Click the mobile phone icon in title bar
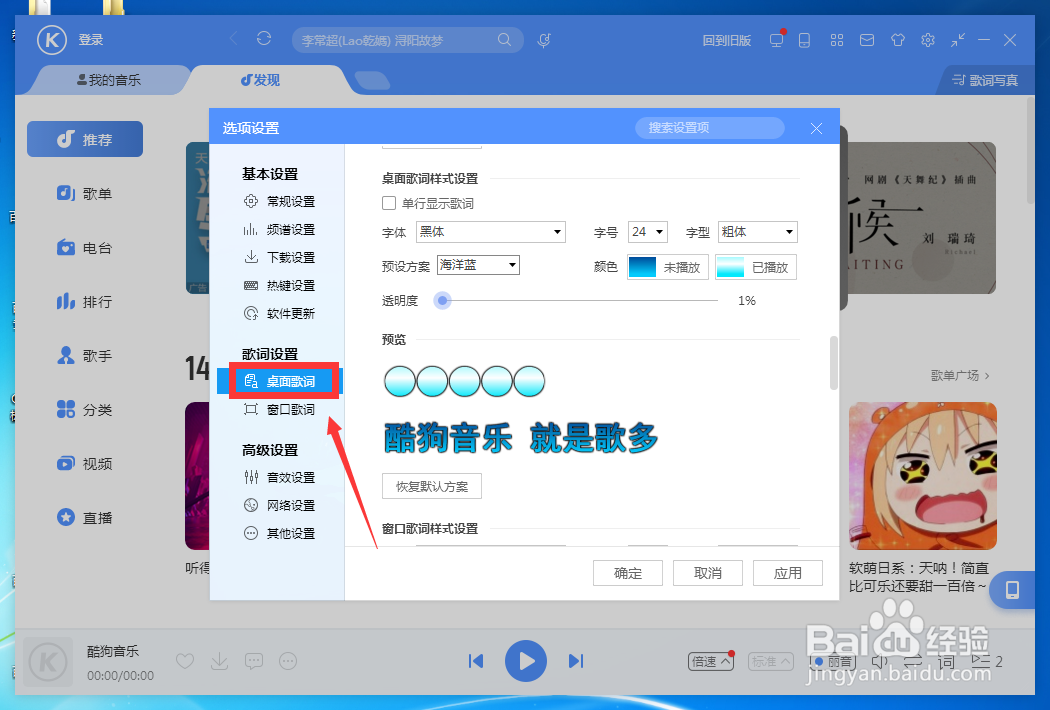This screenshot has width=1050, height=710. pyautogui.click(x=804, y=40)
